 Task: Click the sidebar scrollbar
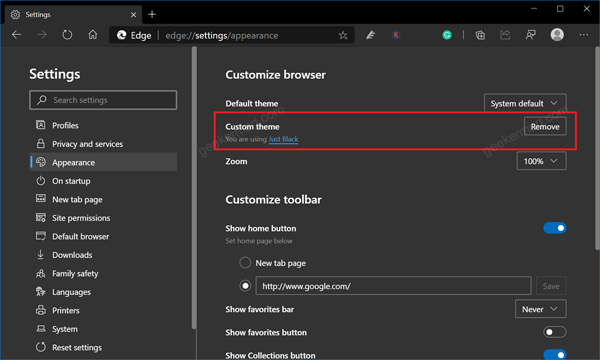coord(194,187)
